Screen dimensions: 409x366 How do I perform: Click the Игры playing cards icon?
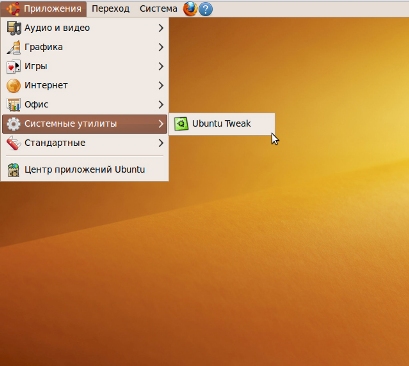click(14, 66)
